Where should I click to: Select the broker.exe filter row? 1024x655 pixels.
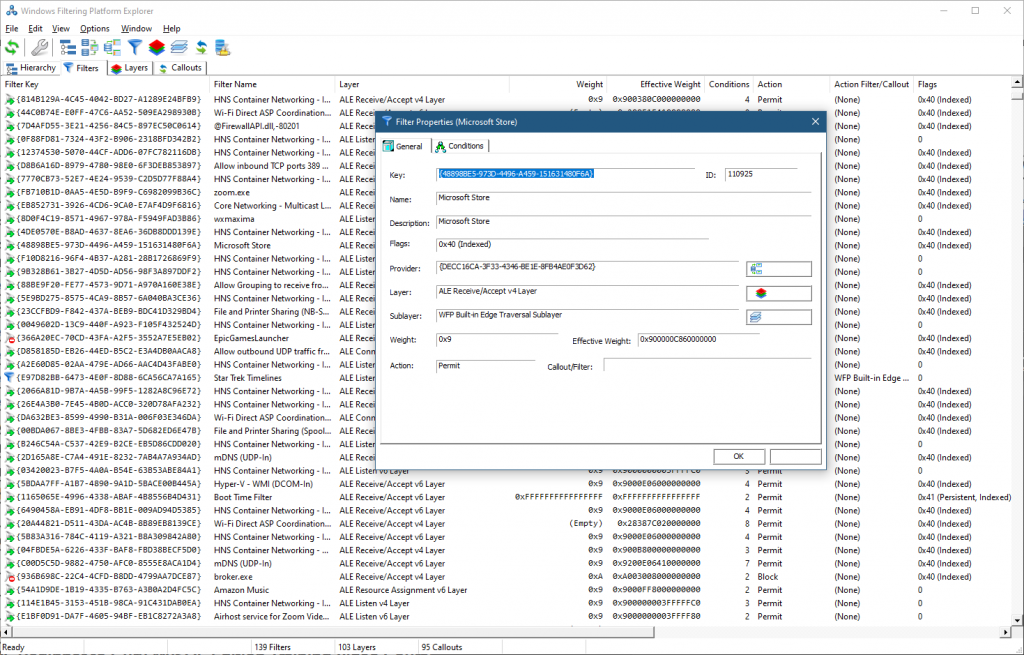point(233,577)
